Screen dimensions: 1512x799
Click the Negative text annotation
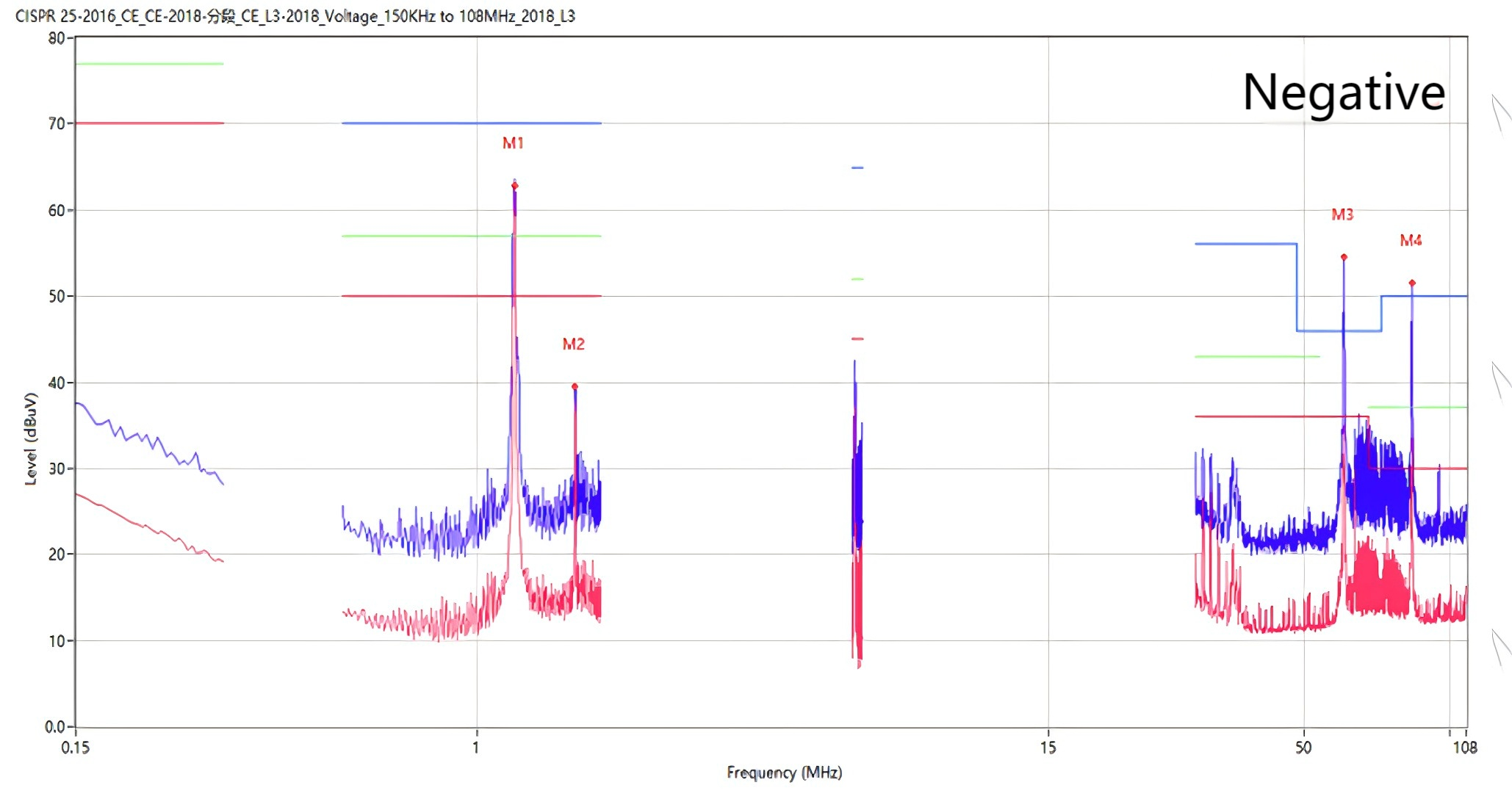(x=1343, y=93)
